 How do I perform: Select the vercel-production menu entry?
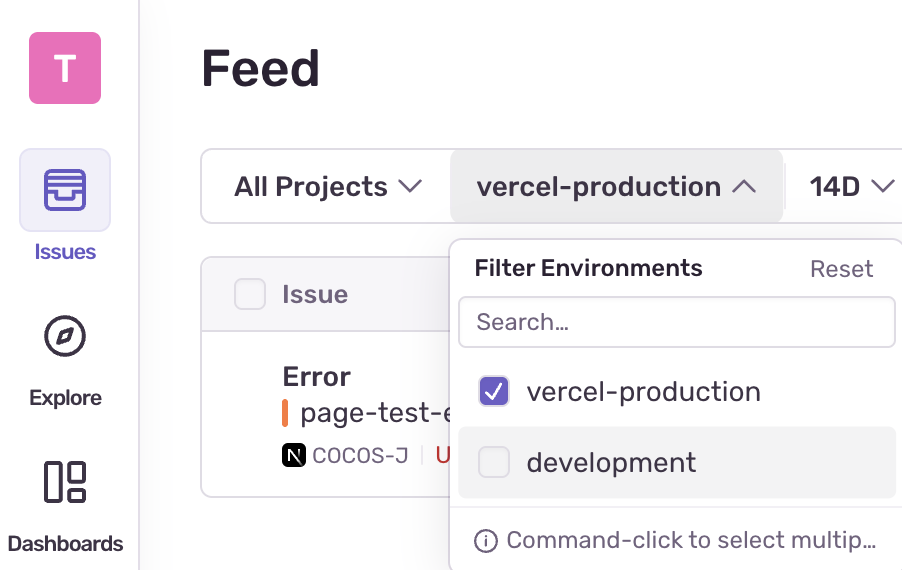[643, 391]
